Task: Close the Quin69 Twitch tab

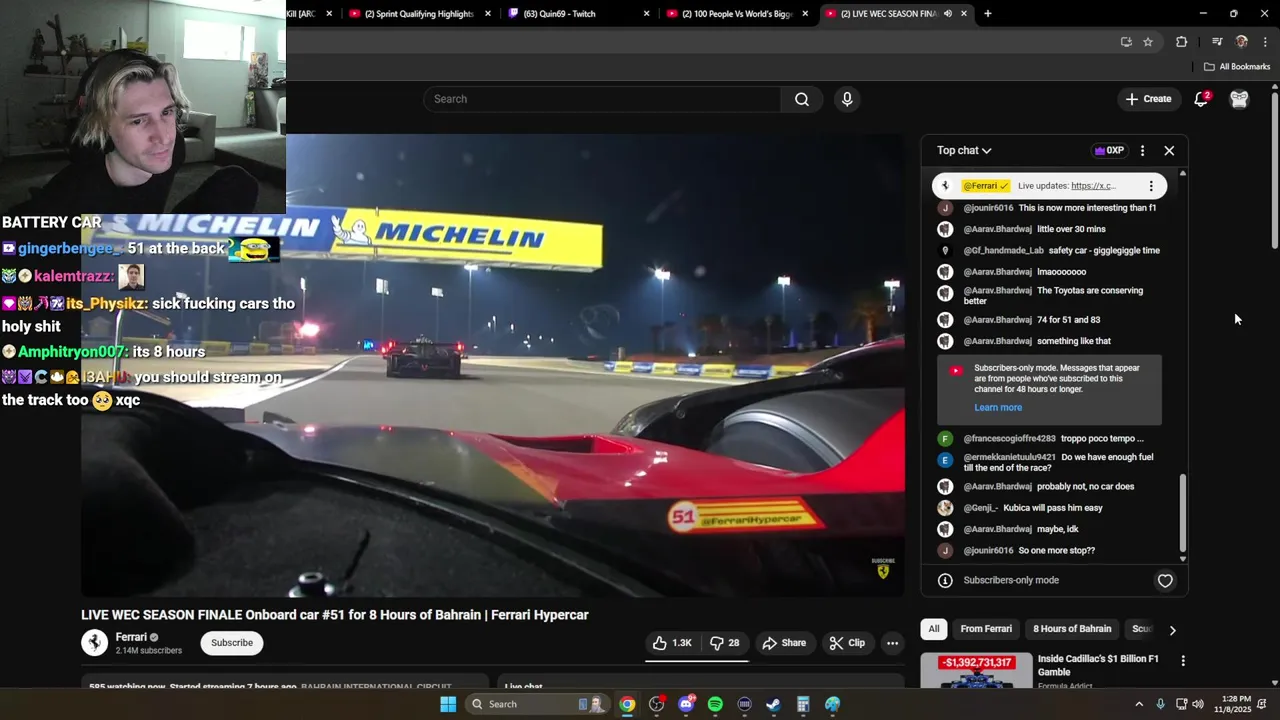Action: [x=646, y=14]
